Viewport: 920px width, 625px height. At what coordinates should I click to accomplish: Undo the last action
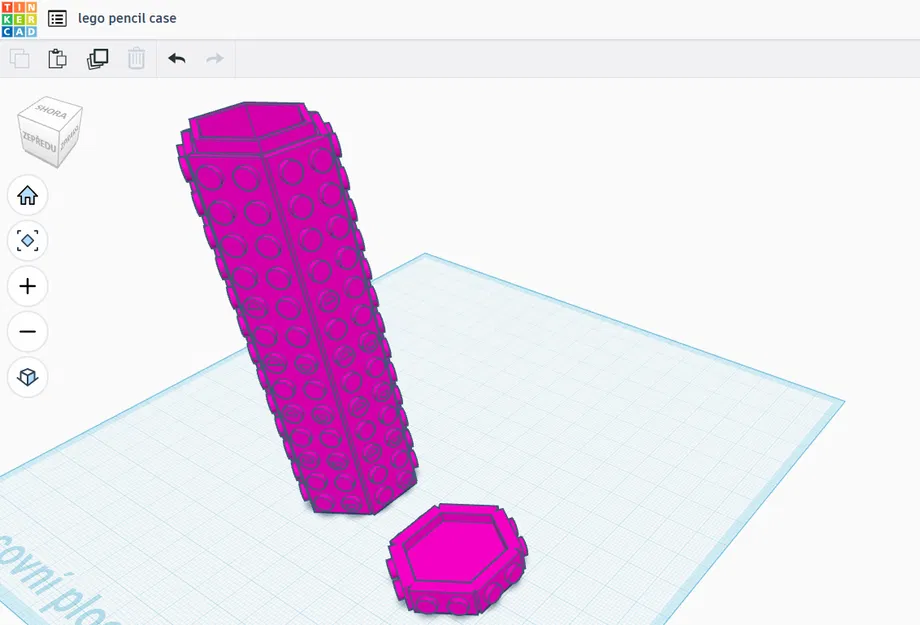tap(177, 59)
